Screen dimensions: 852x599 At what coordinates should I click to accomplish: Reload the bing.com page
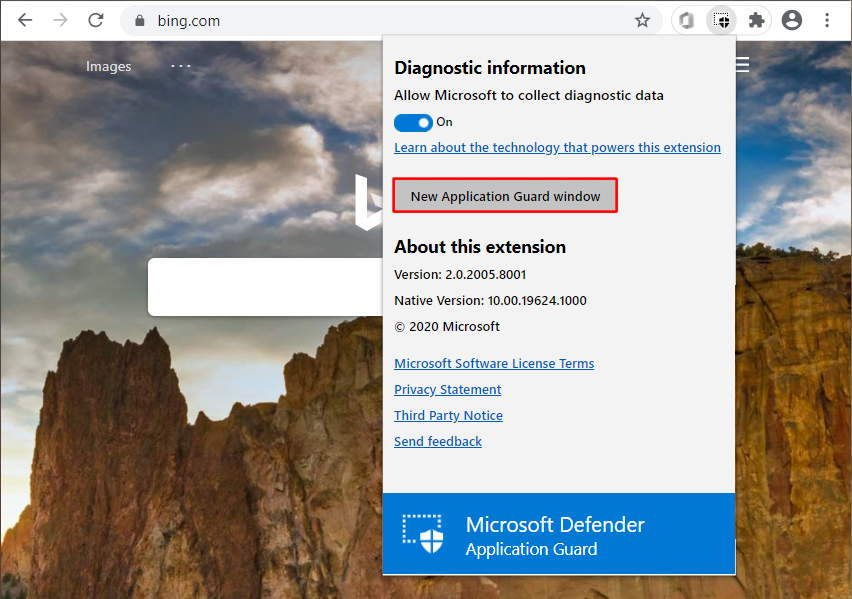96,20
